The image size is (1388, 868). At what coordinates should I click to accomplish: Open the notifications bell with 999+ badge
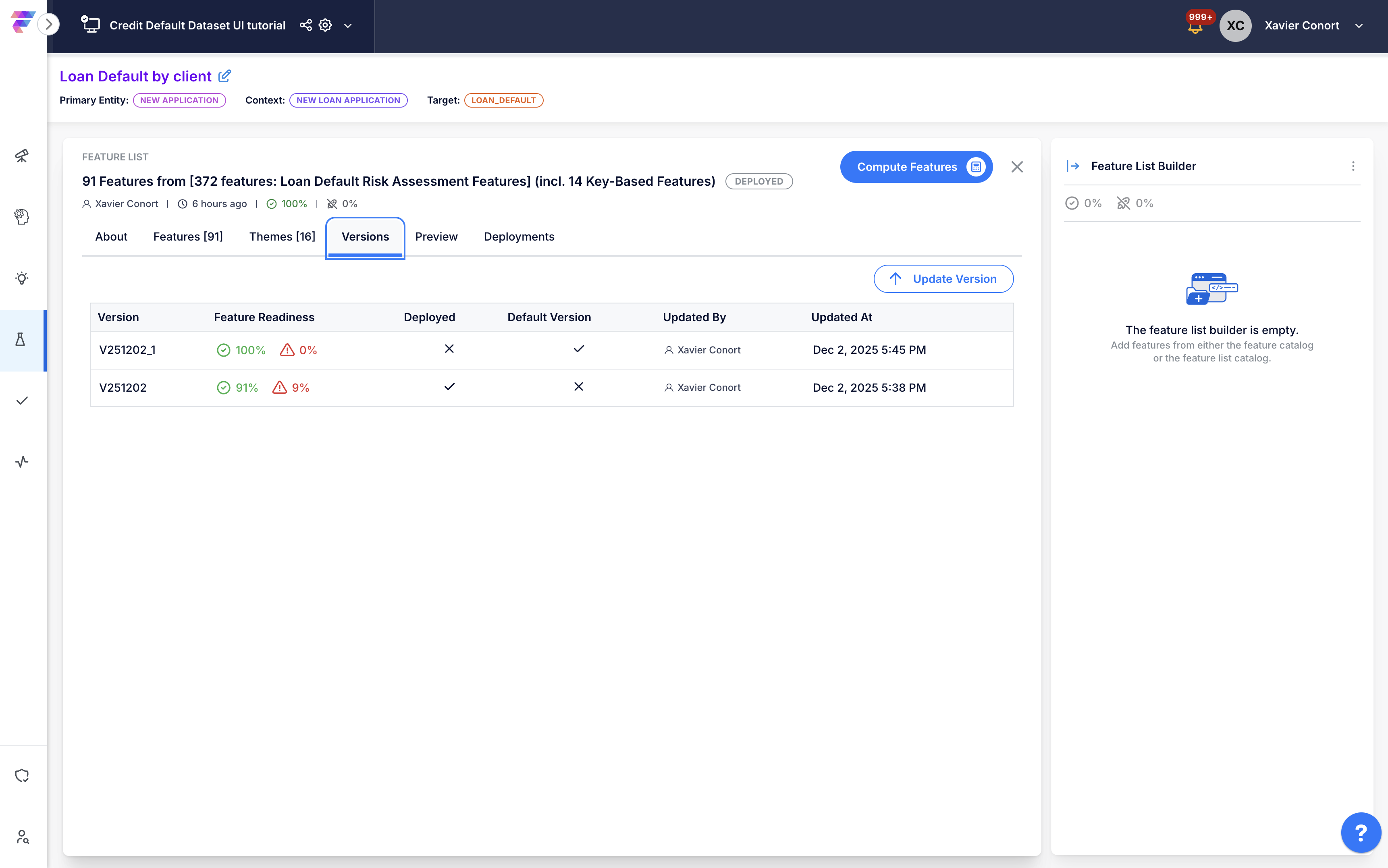point(1195,27)
